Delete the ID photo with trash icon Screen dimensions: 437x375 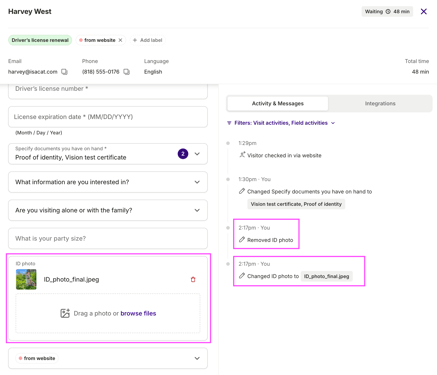coord(193,279)
